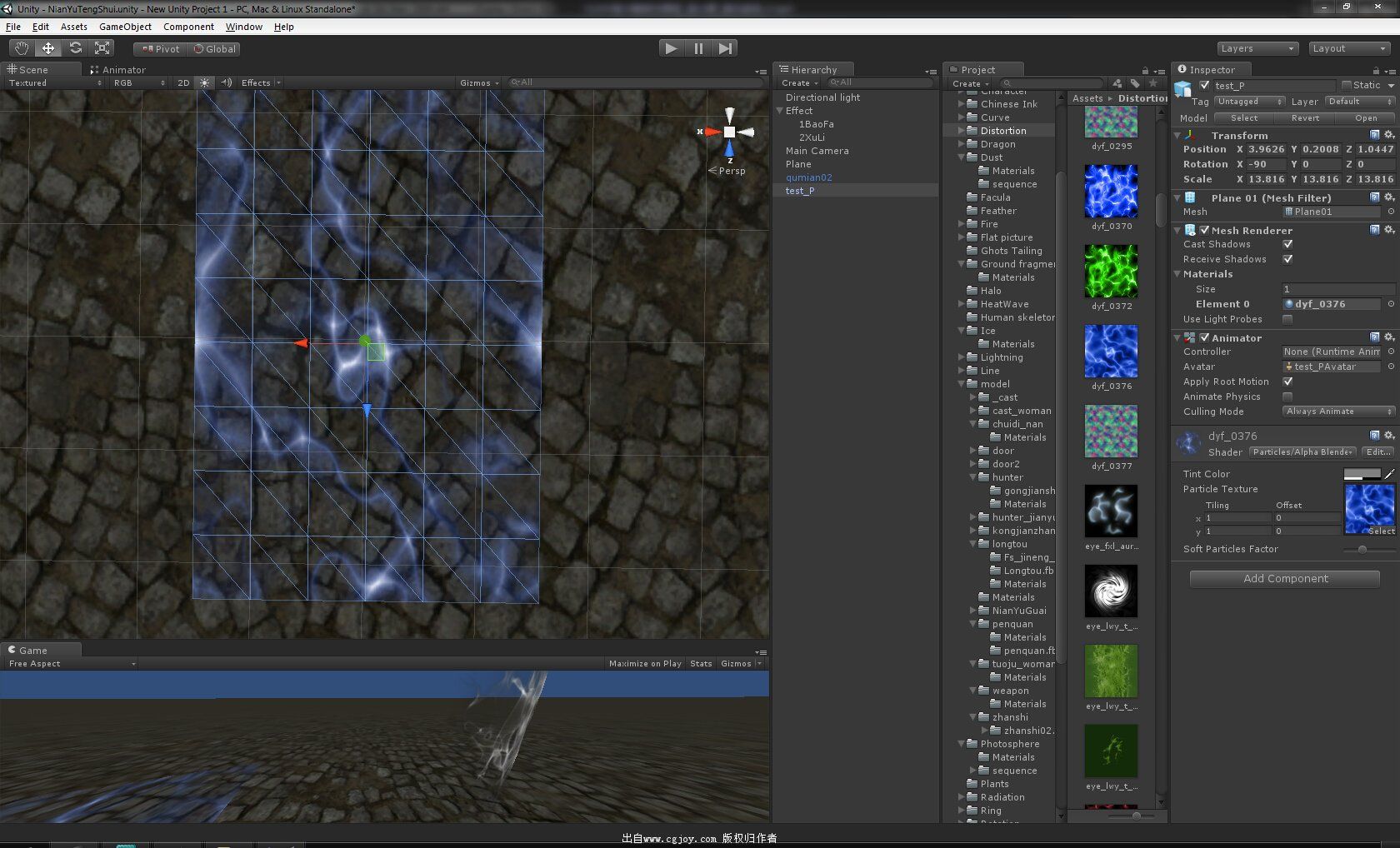Open the Culling Mode dropdown

(1337, 412)
